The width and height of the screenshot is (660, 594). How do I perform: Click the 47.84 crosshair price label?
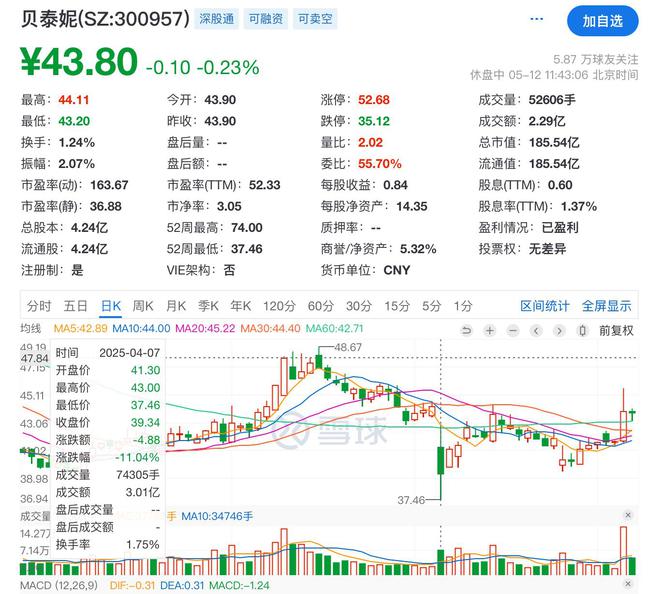pos(35,358)
